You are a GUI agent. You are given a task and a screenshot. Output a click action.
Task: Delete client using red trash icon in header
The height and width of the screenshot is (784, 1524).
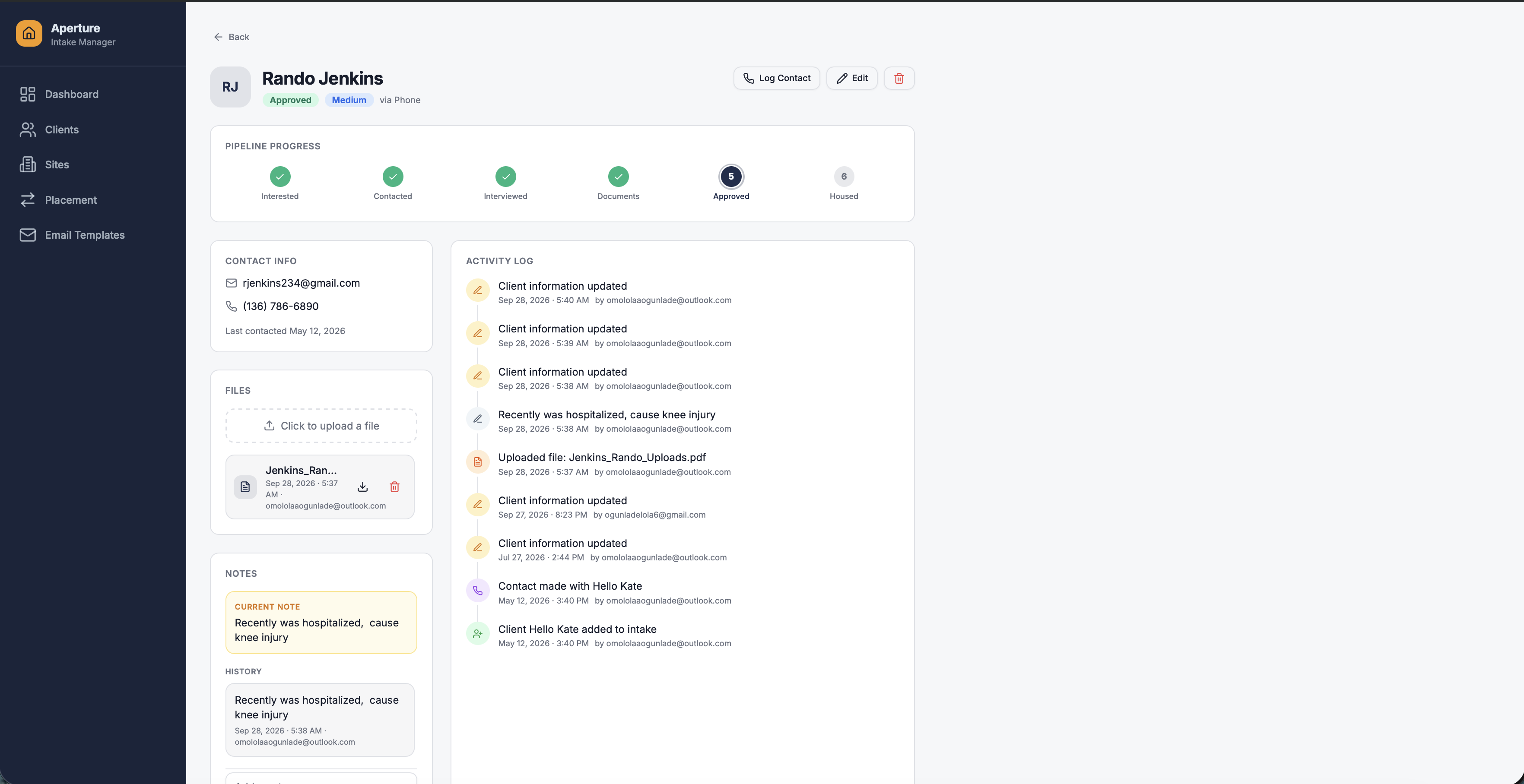[x=899, y=78]
